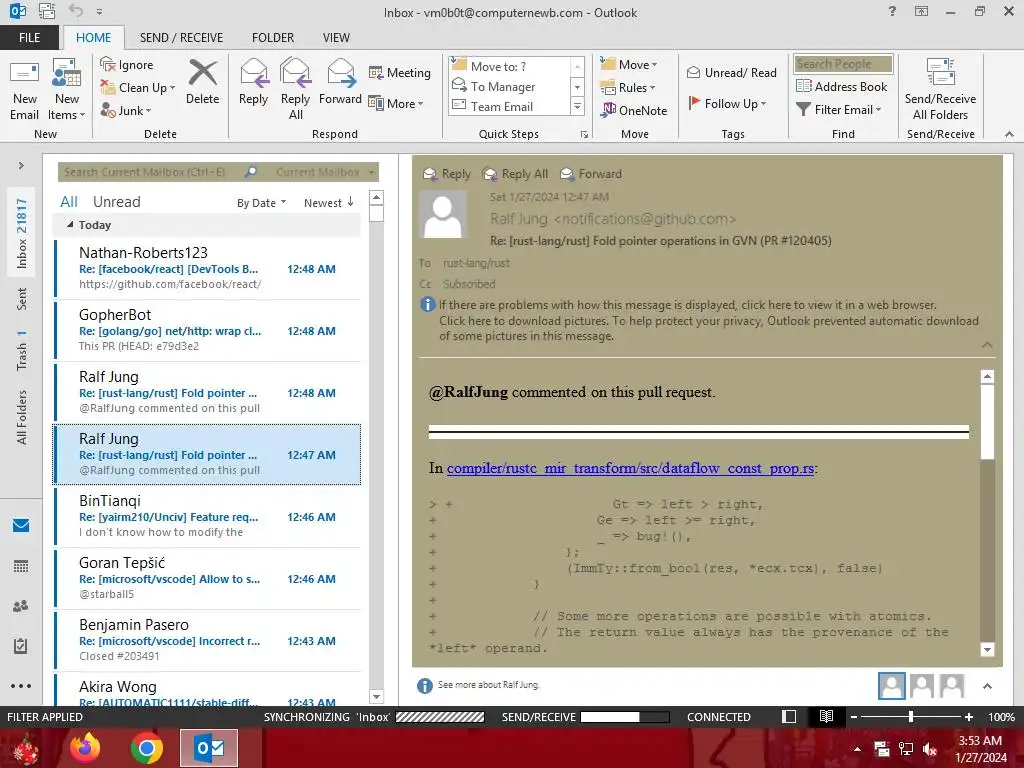This screenshot has height=768, width=1024.
Task: Click Forward in the reading pane
Action: click(591, 174)
